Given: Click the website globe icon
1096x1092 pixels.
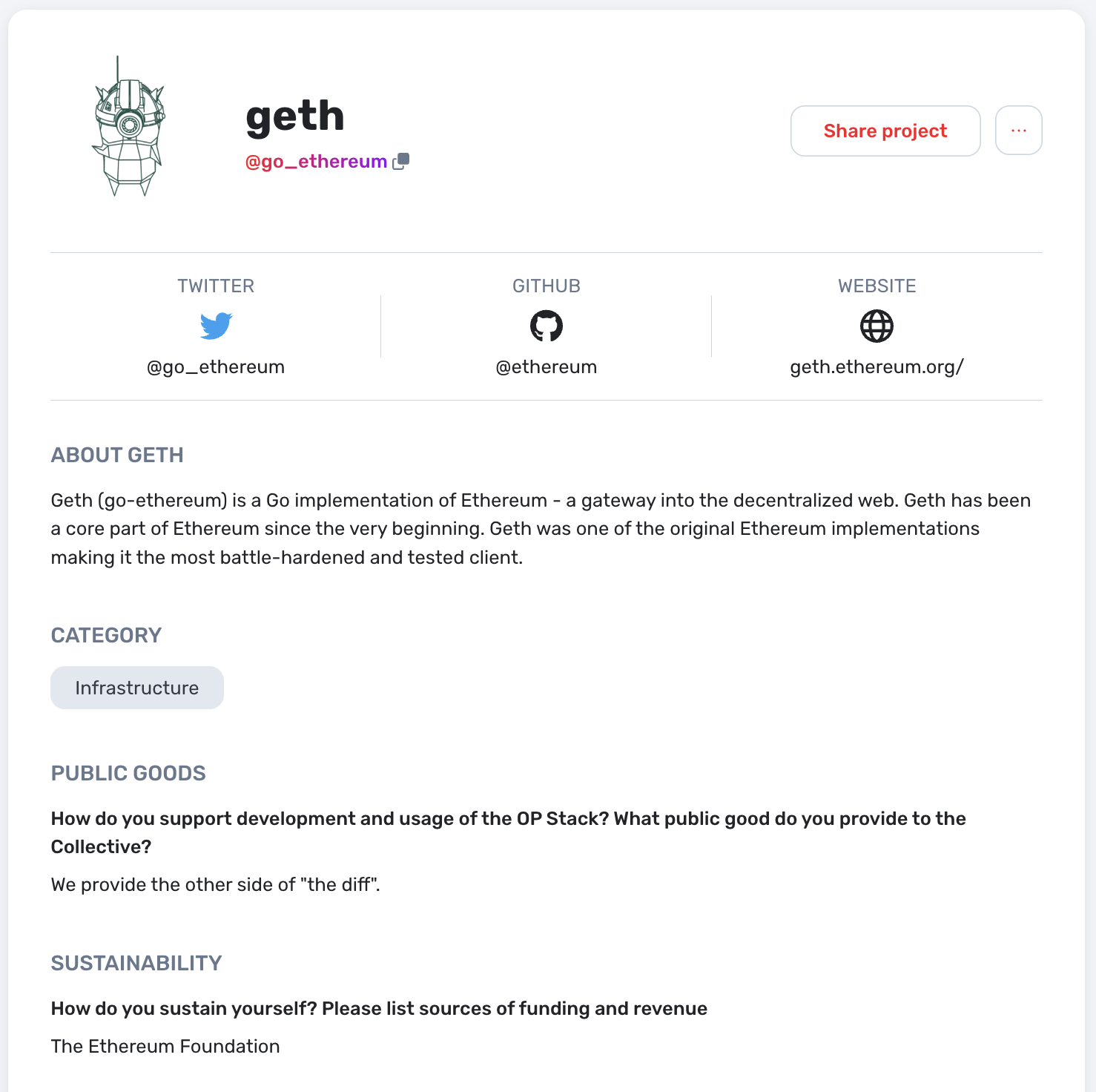Looking at the screenshot, I should [x=877, y=326].
